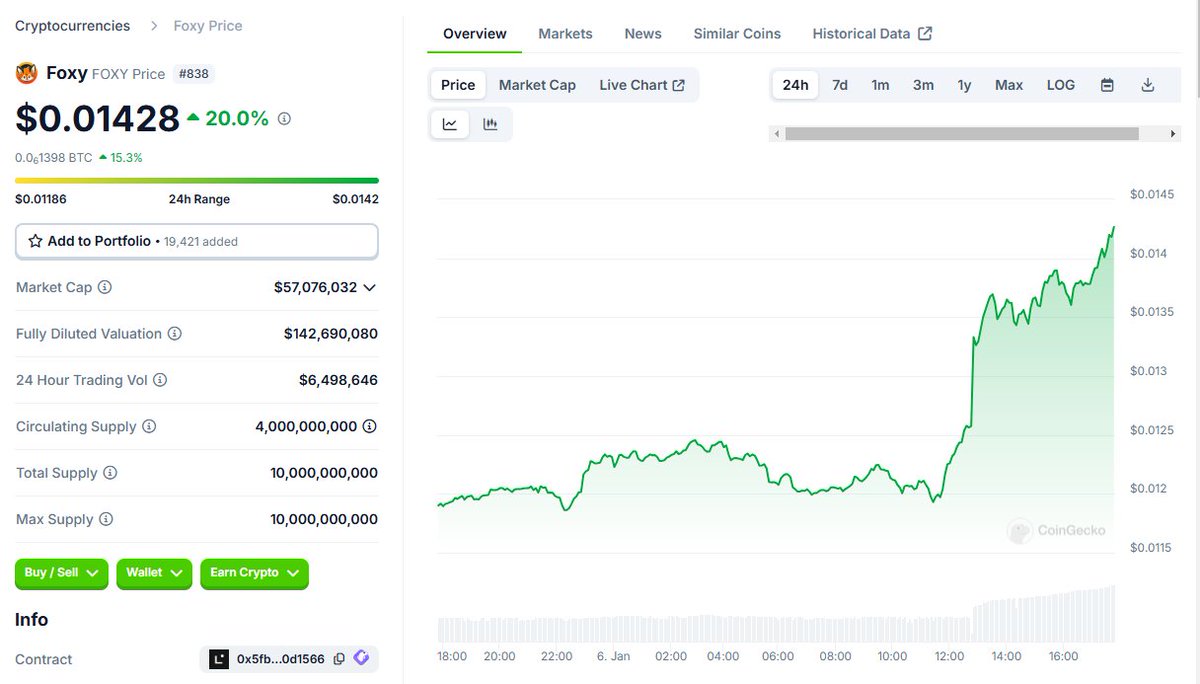Select the 1m time range
The width and height of the screenshot is (1200, 684).
880,85
